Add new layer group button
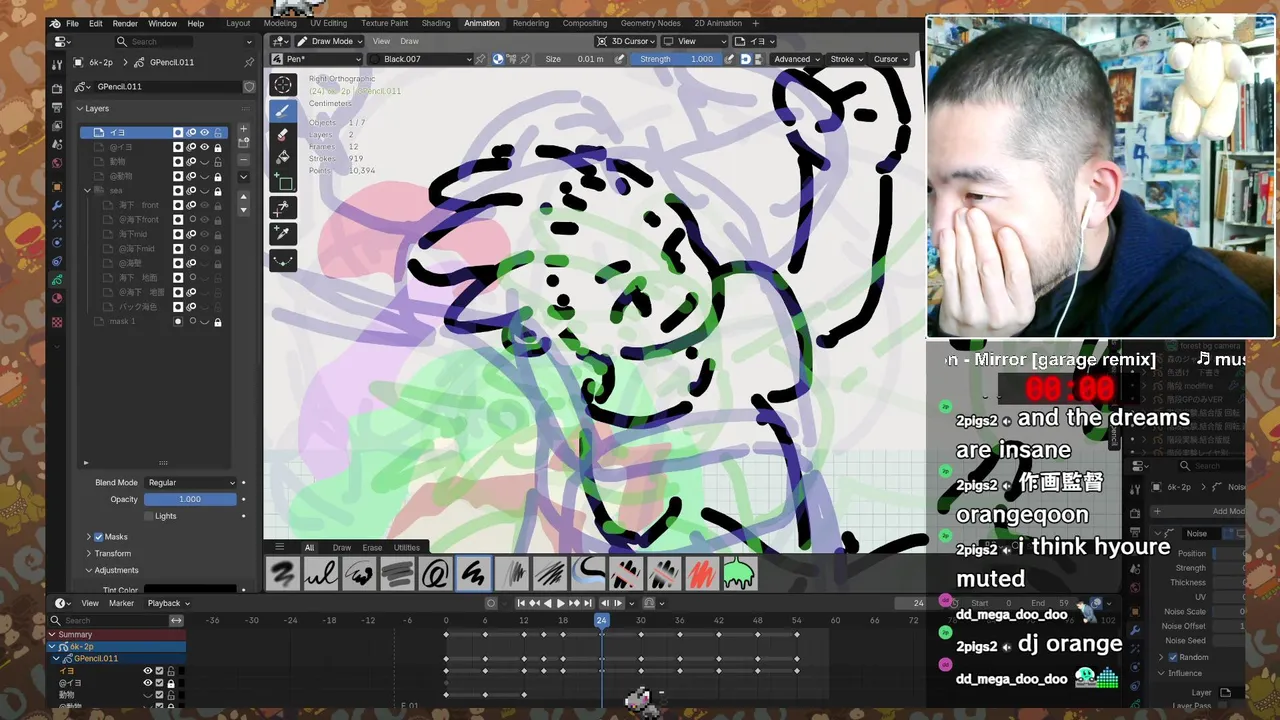Screen dimensions: 1280x720 tap(243, 144)
